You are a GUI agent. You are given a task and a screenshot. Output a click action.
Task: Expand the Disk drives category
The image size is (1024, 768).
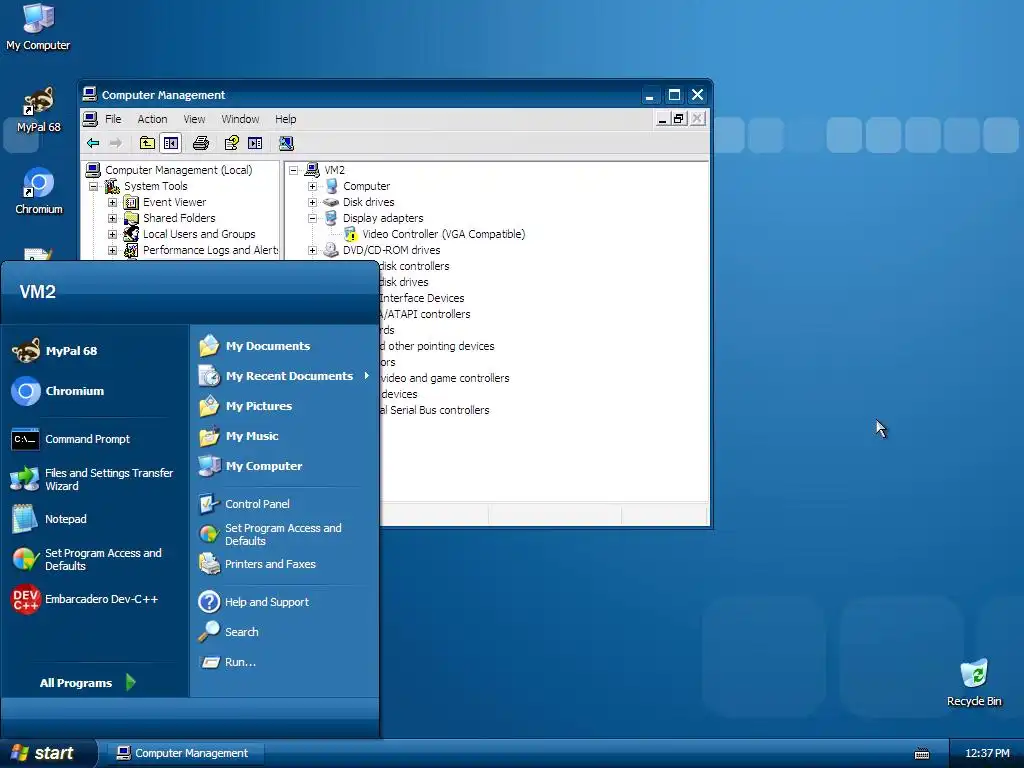(x=312, y=202)
